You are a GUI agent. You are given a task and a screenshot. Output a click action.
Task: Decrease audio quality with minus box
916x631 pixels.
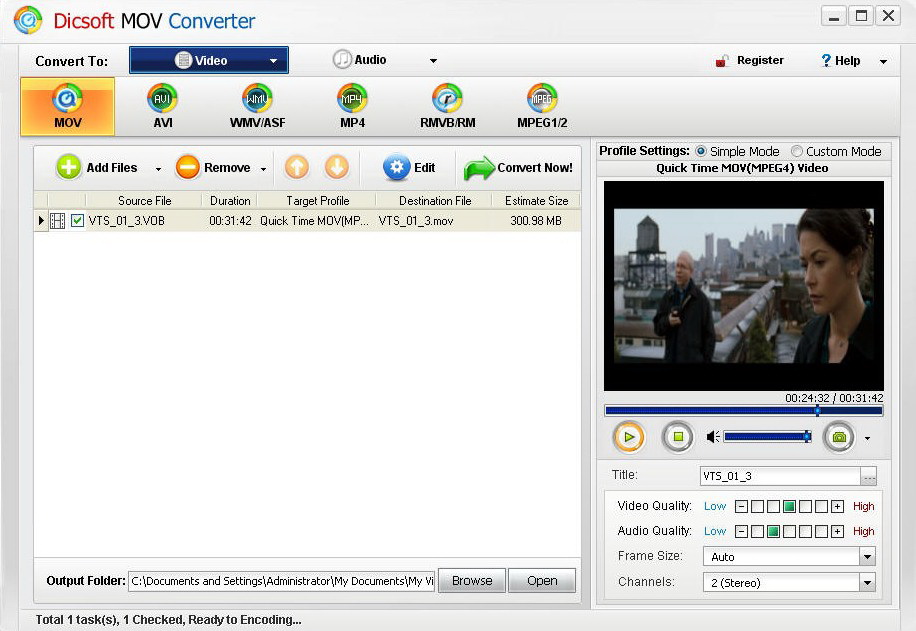point(741,532)
